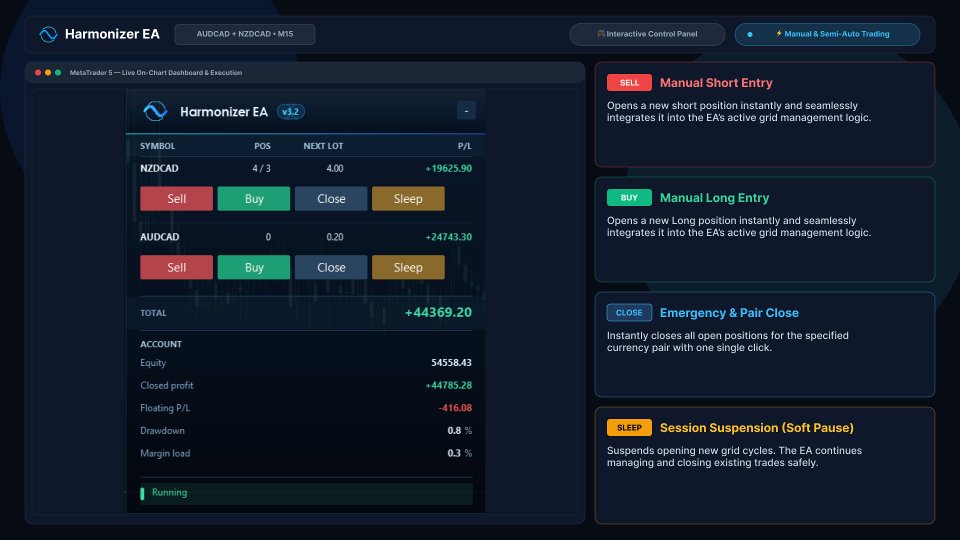Click the Manual Short Entry heading
This screenshot has height=540, width=960.
click(716, 83)
